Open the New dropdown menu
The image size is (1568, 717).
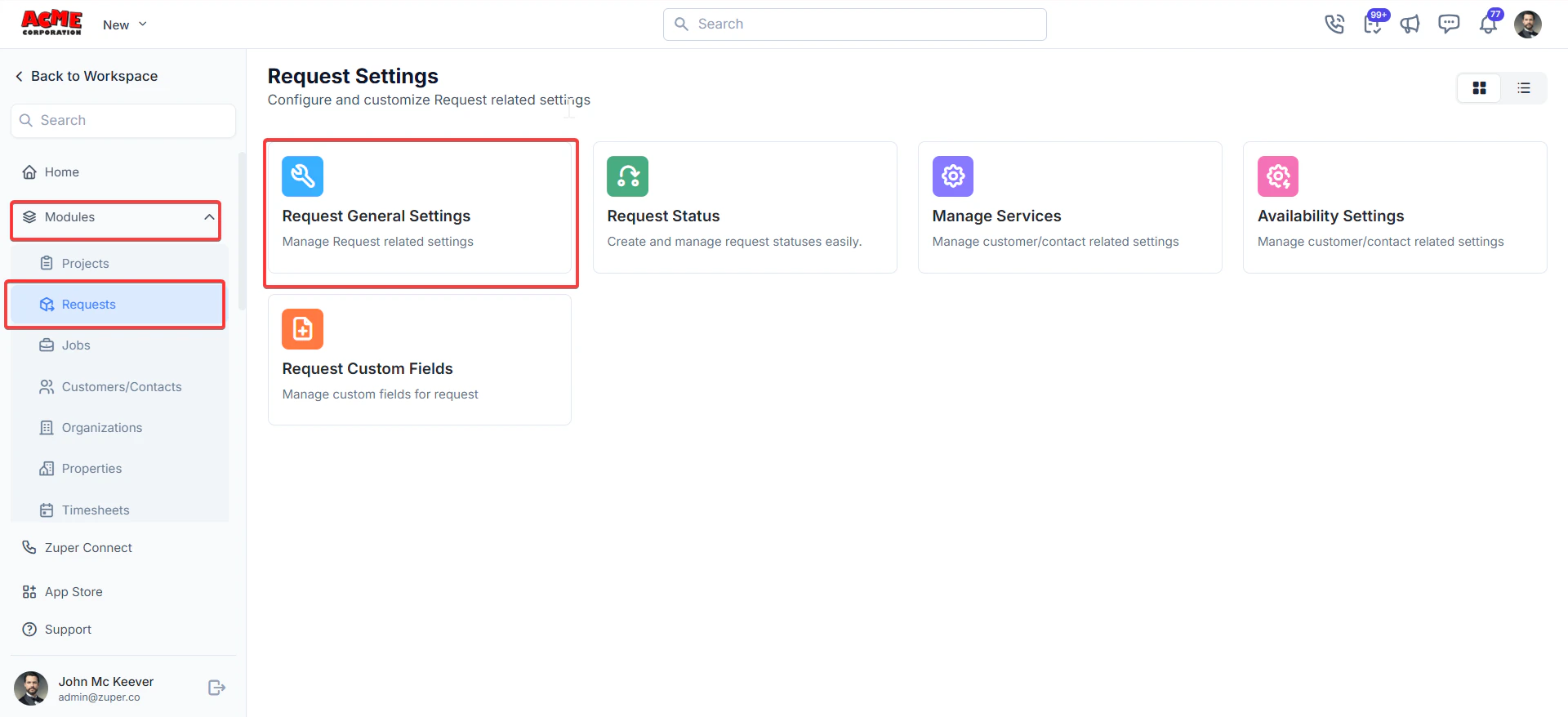coord(125,24)
